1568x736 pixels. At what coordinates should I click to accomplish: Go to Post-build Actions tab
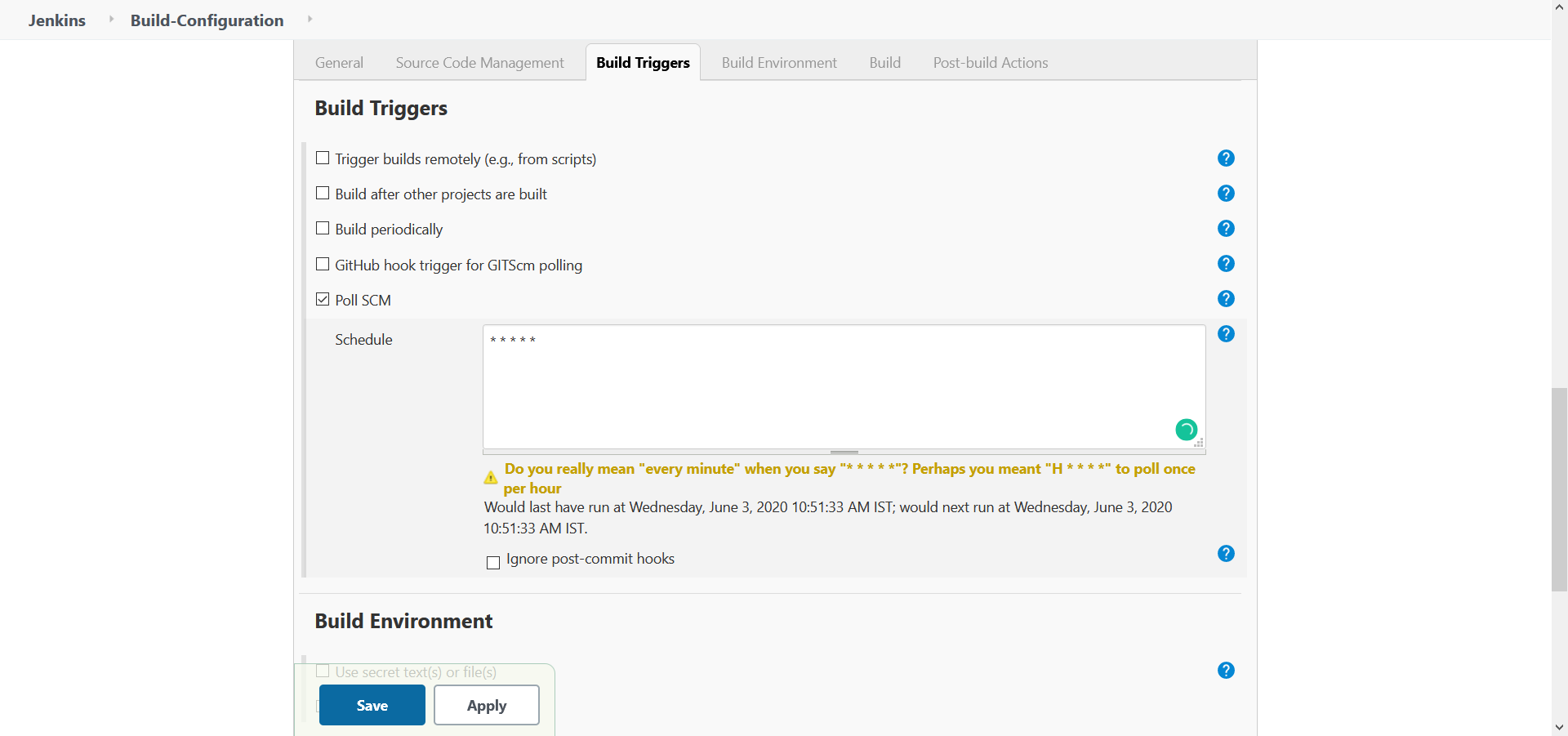(x=991, y=63)
